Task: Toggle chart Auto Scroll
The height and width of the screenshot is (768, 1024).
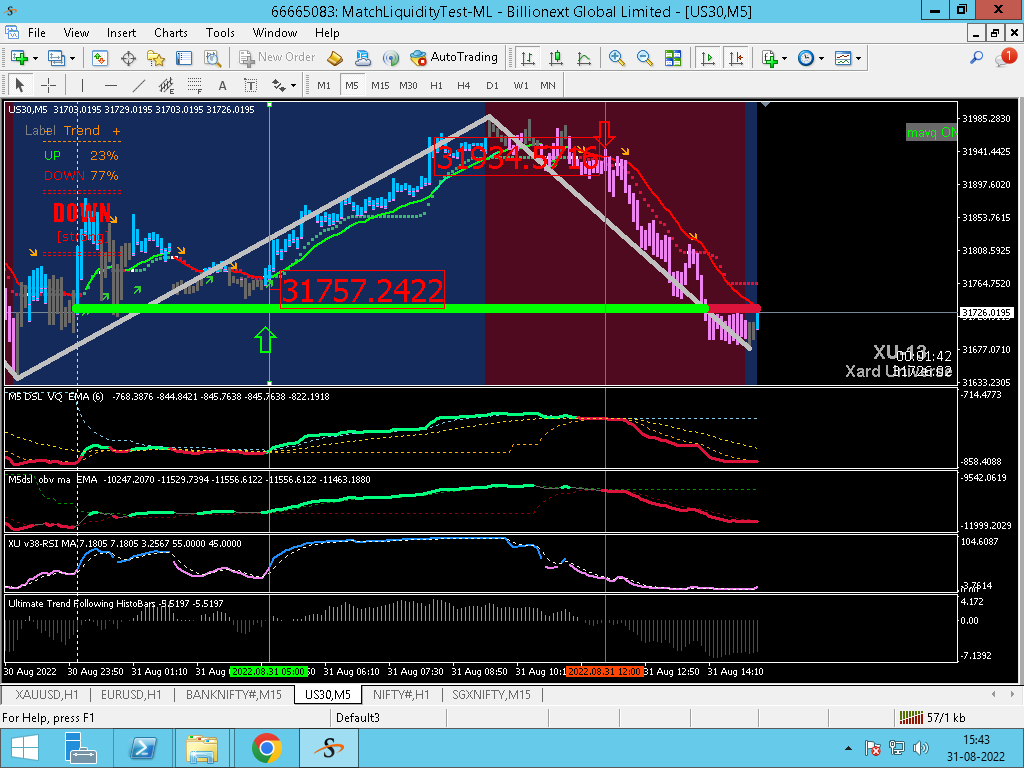Action: [709, 58]
